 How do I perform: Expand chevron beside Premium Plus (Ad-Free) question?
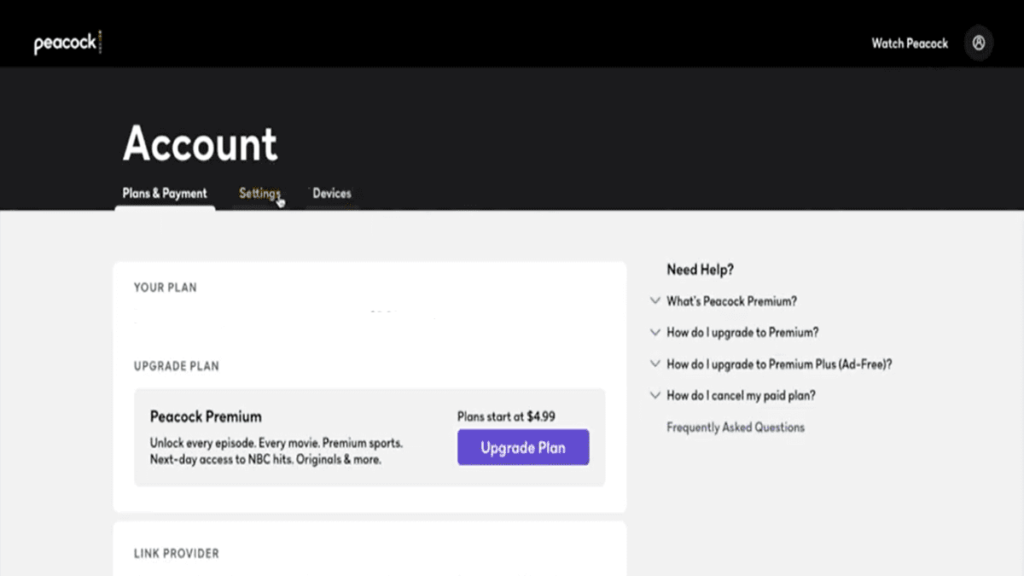(x=655, y=364)
